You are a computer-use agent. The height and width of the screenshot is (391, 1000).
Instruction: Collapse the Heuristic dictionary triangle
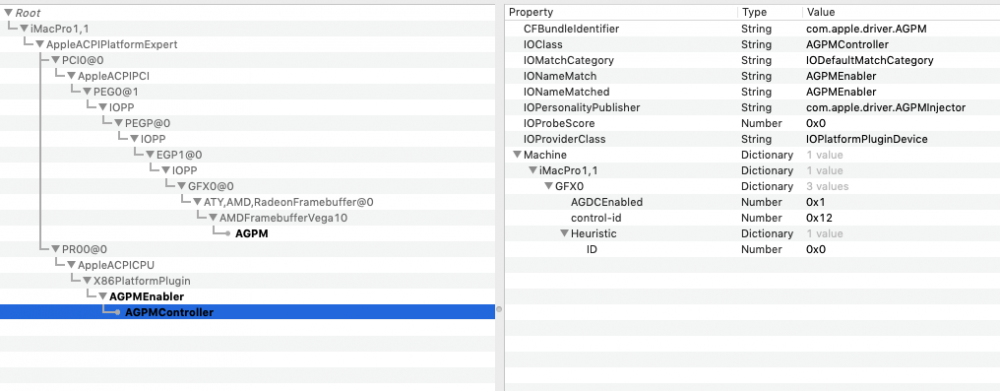click(564, 233)
